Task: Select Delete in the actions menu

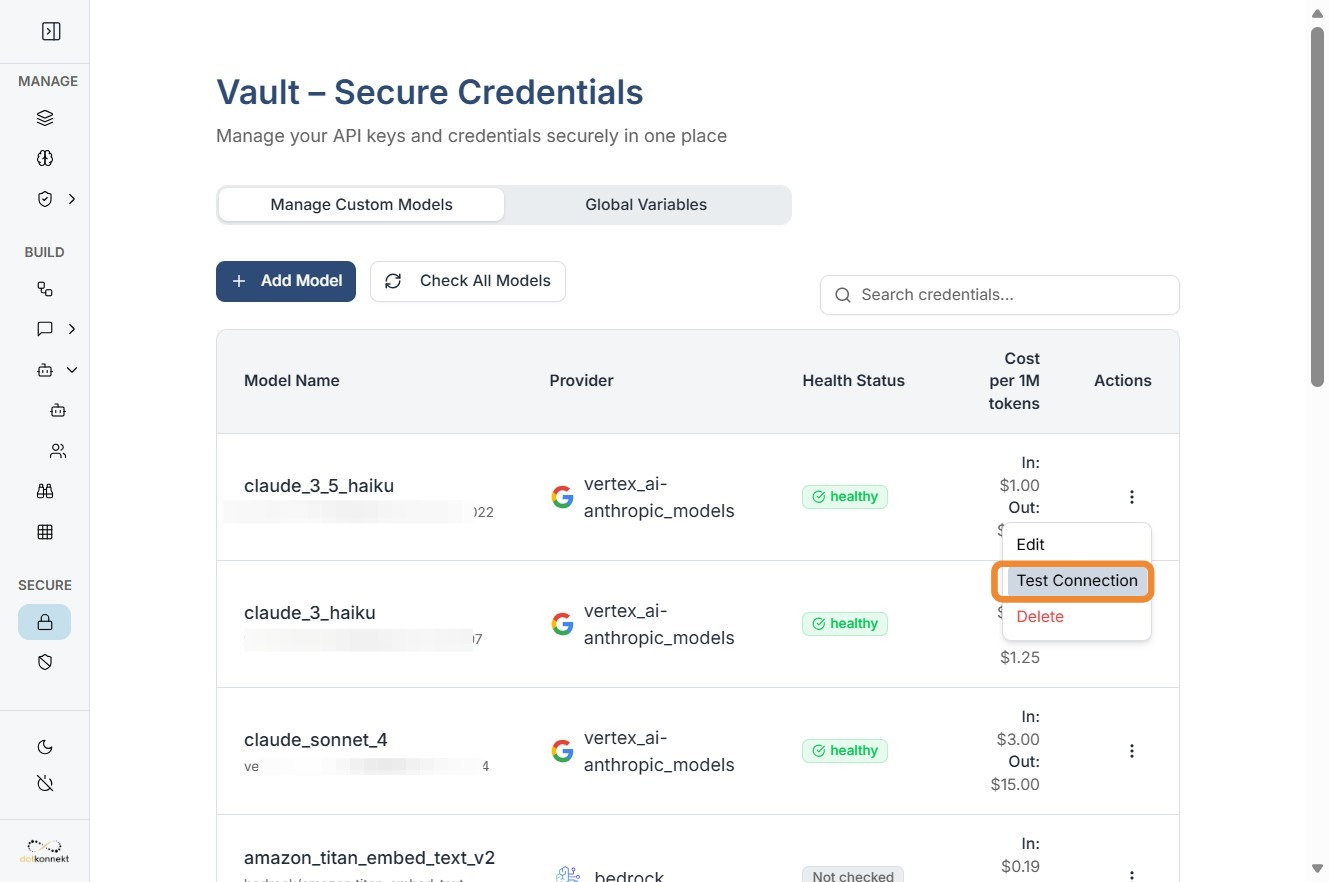Action: [1040, 617]
